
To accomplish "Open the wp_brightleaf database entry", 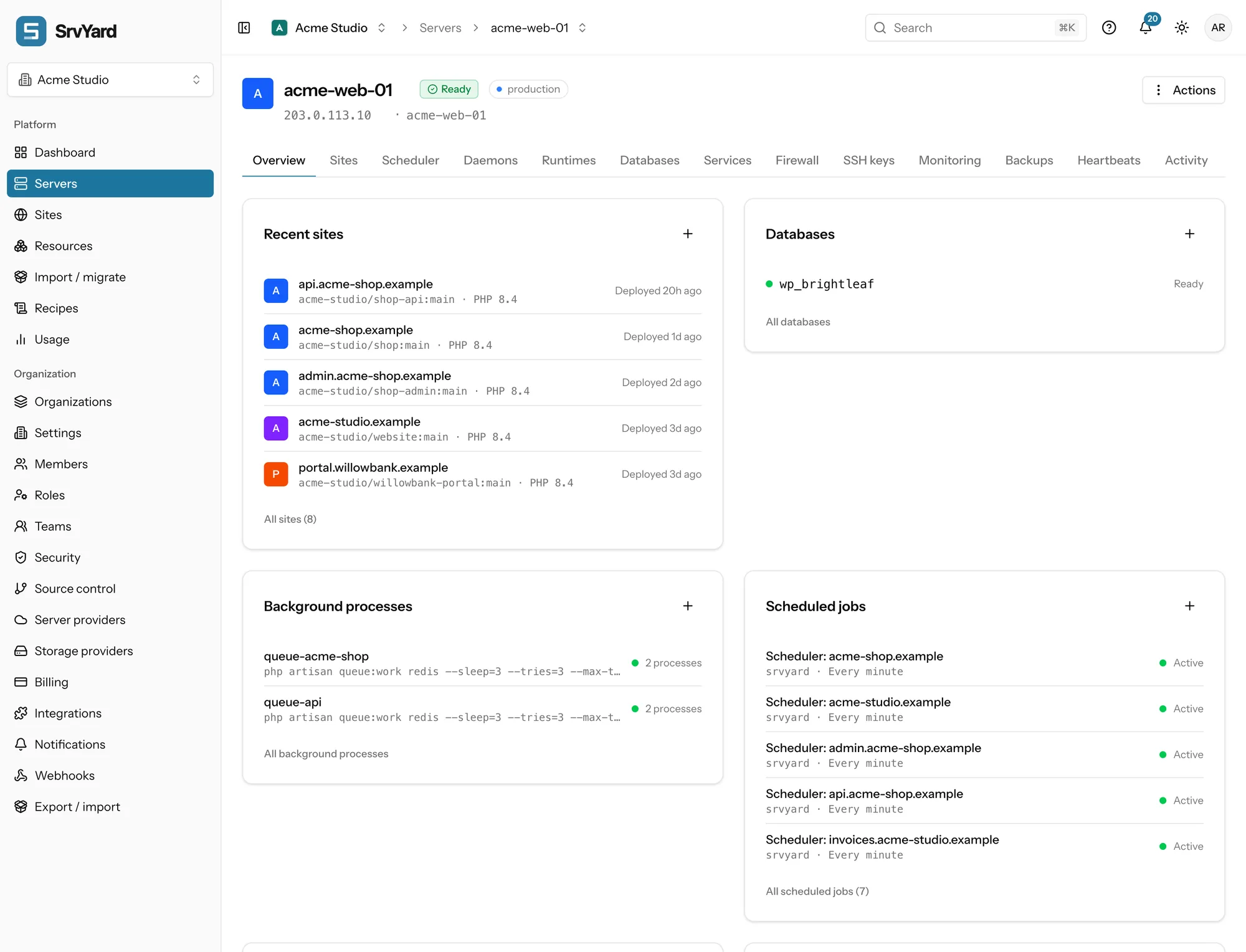I will point(984,284).
